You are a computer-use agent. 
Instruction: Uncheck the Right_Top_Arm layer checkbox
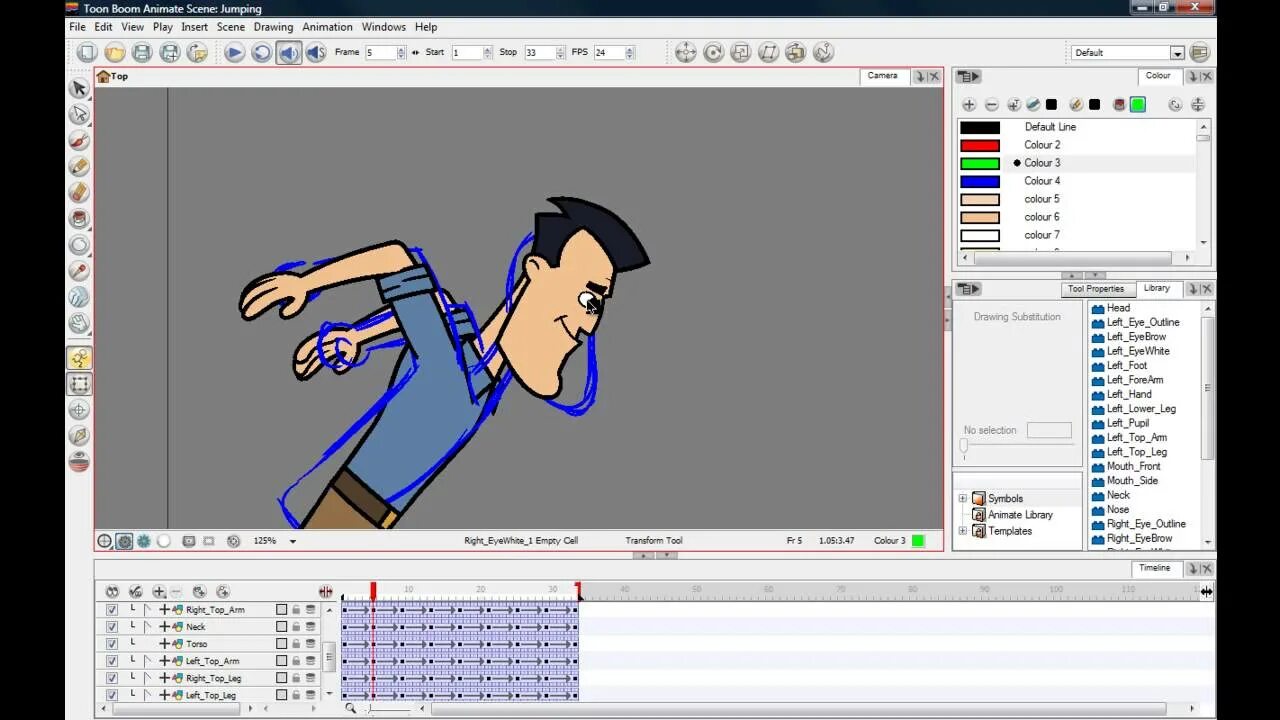click(x=112, y=609)
